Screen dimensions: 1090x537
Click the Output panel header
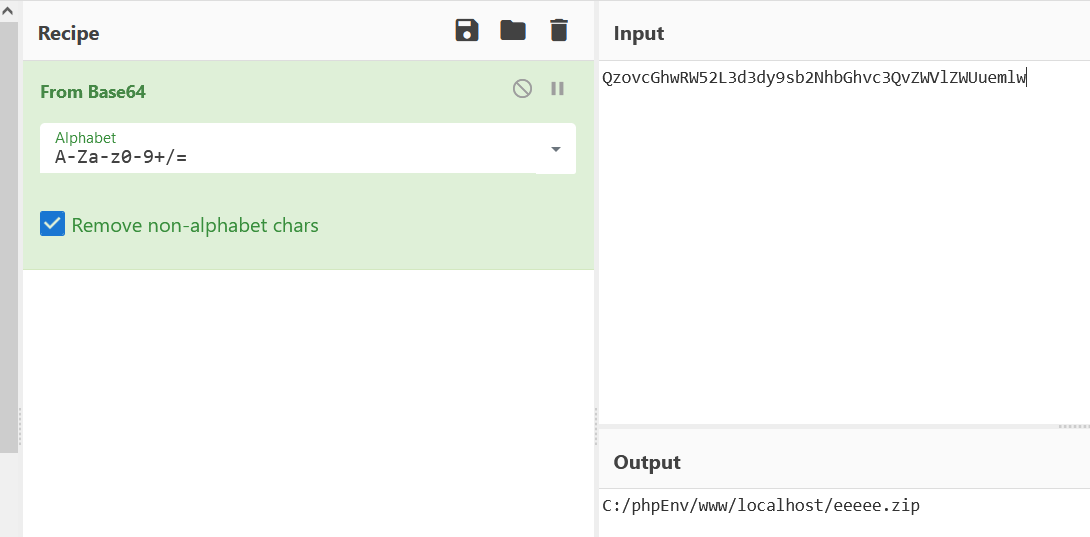pos(647,462)
